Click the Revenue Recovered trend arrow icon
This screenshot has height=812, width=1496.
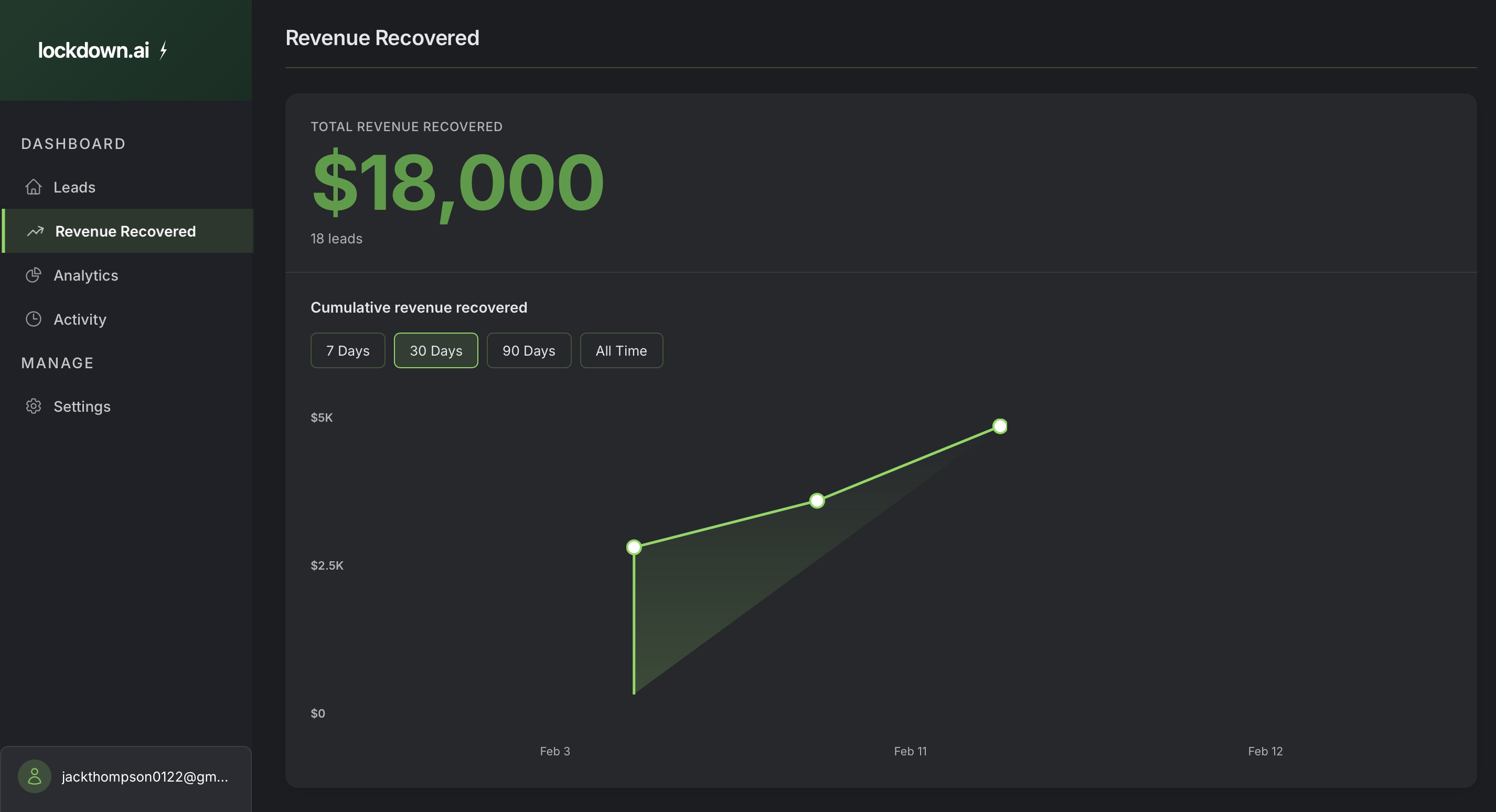tap(35, 231)
